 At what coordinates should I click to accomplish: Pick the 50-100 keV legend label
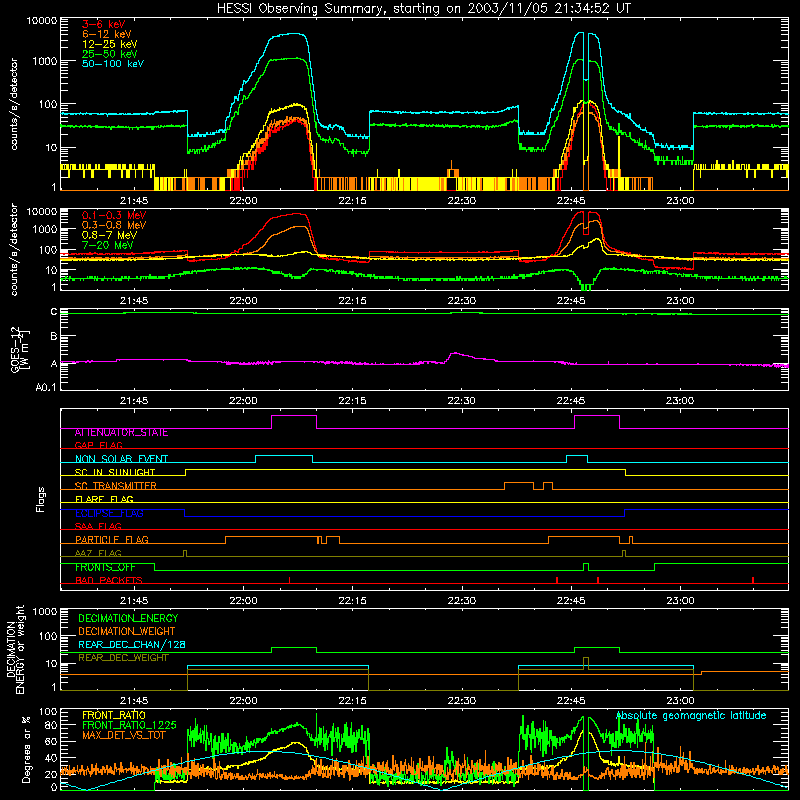tap(113, 64)
